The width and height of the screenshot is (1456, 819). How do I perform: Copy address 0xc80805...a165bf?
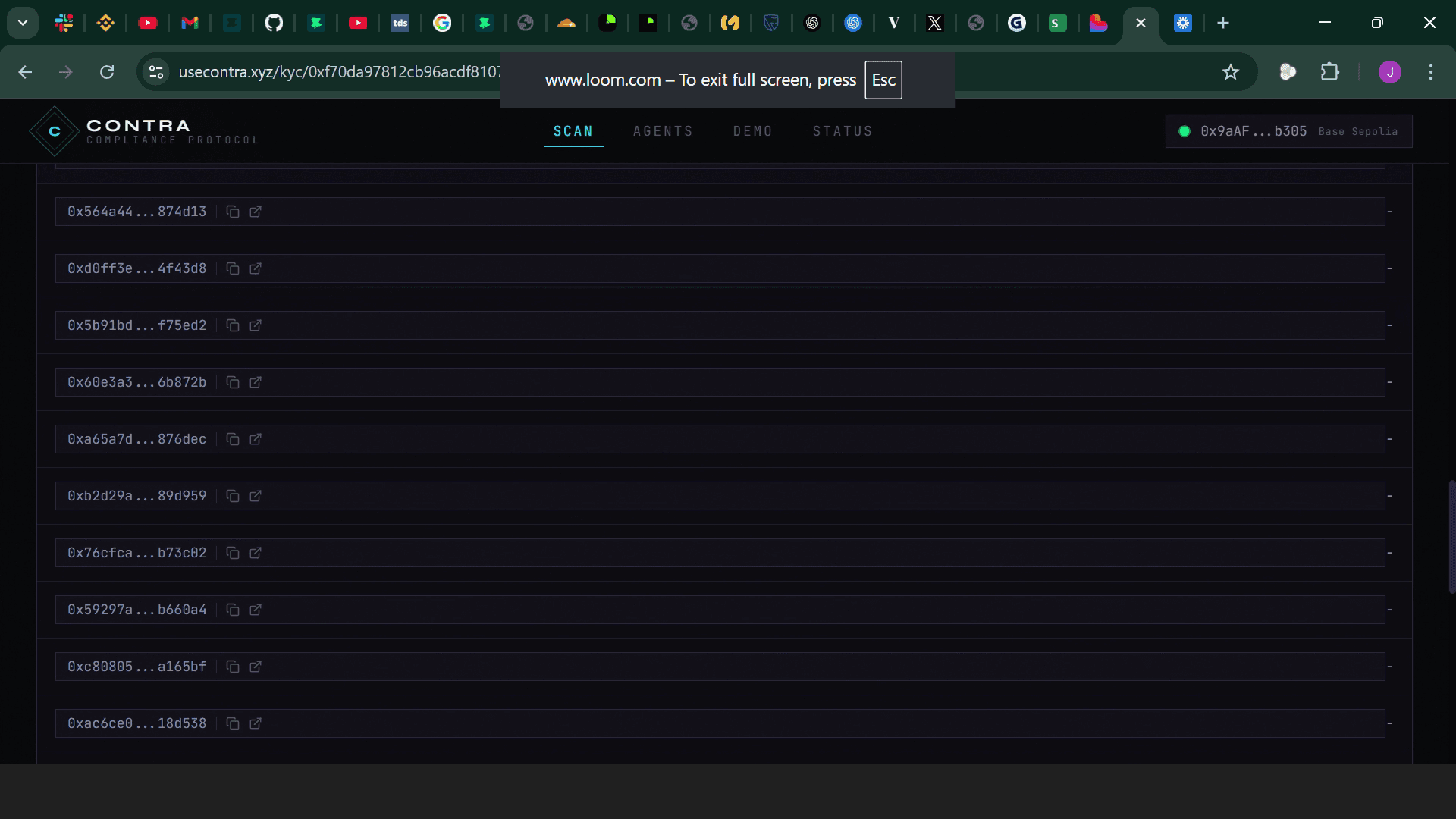tap(233, 667)
